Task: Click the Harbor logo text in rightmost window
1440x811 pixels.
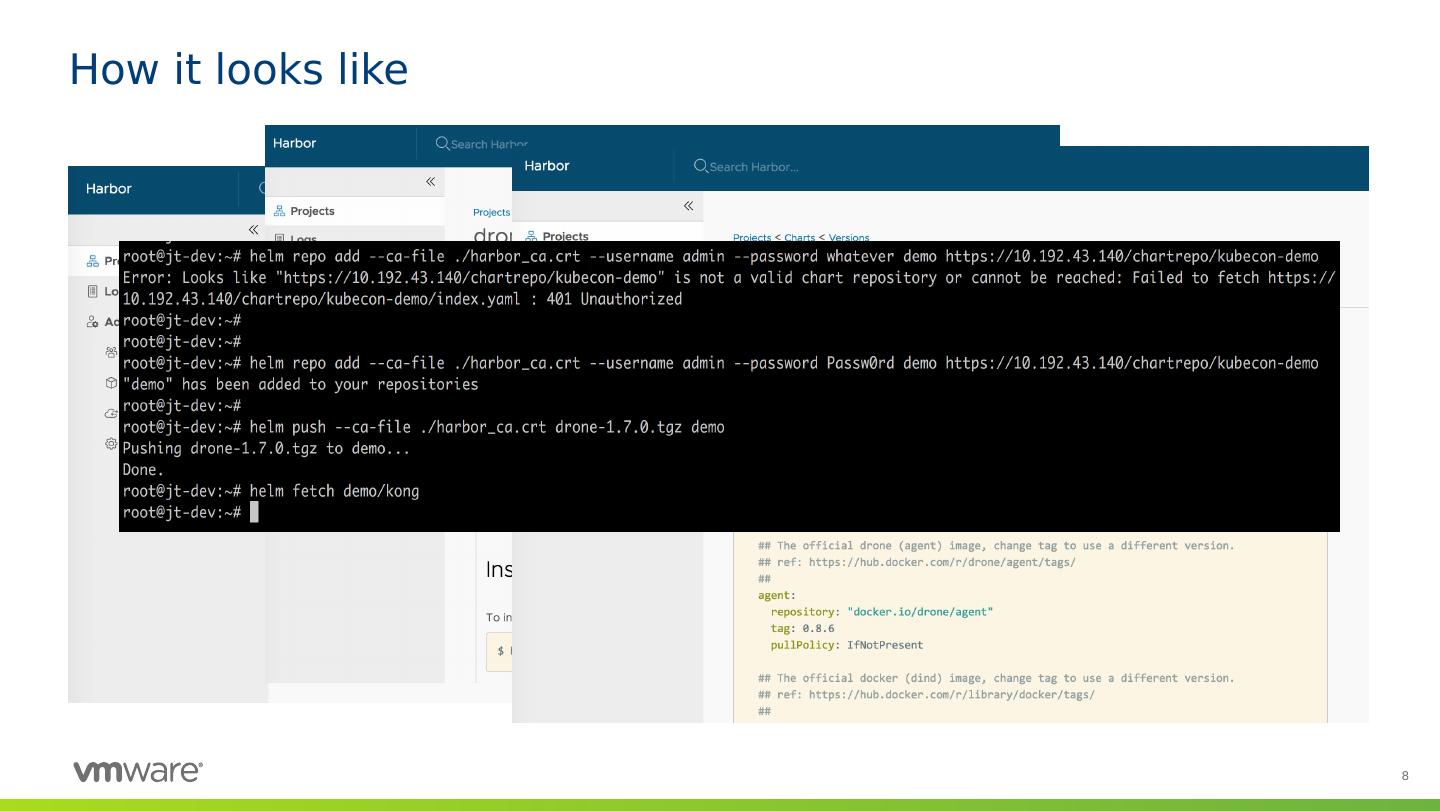Action: pos(546,166)
